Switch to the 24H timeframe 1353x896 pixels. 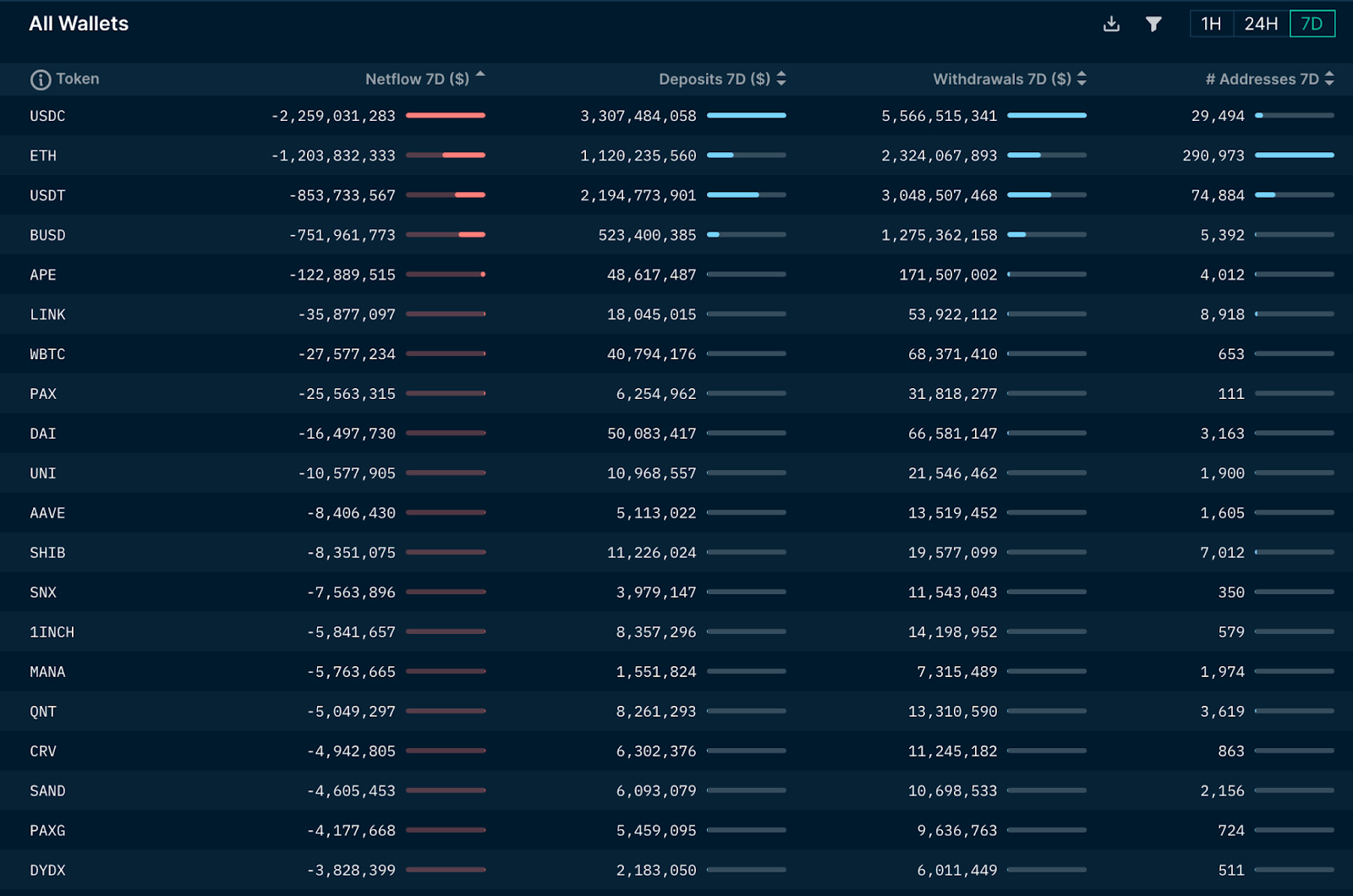1261,24
